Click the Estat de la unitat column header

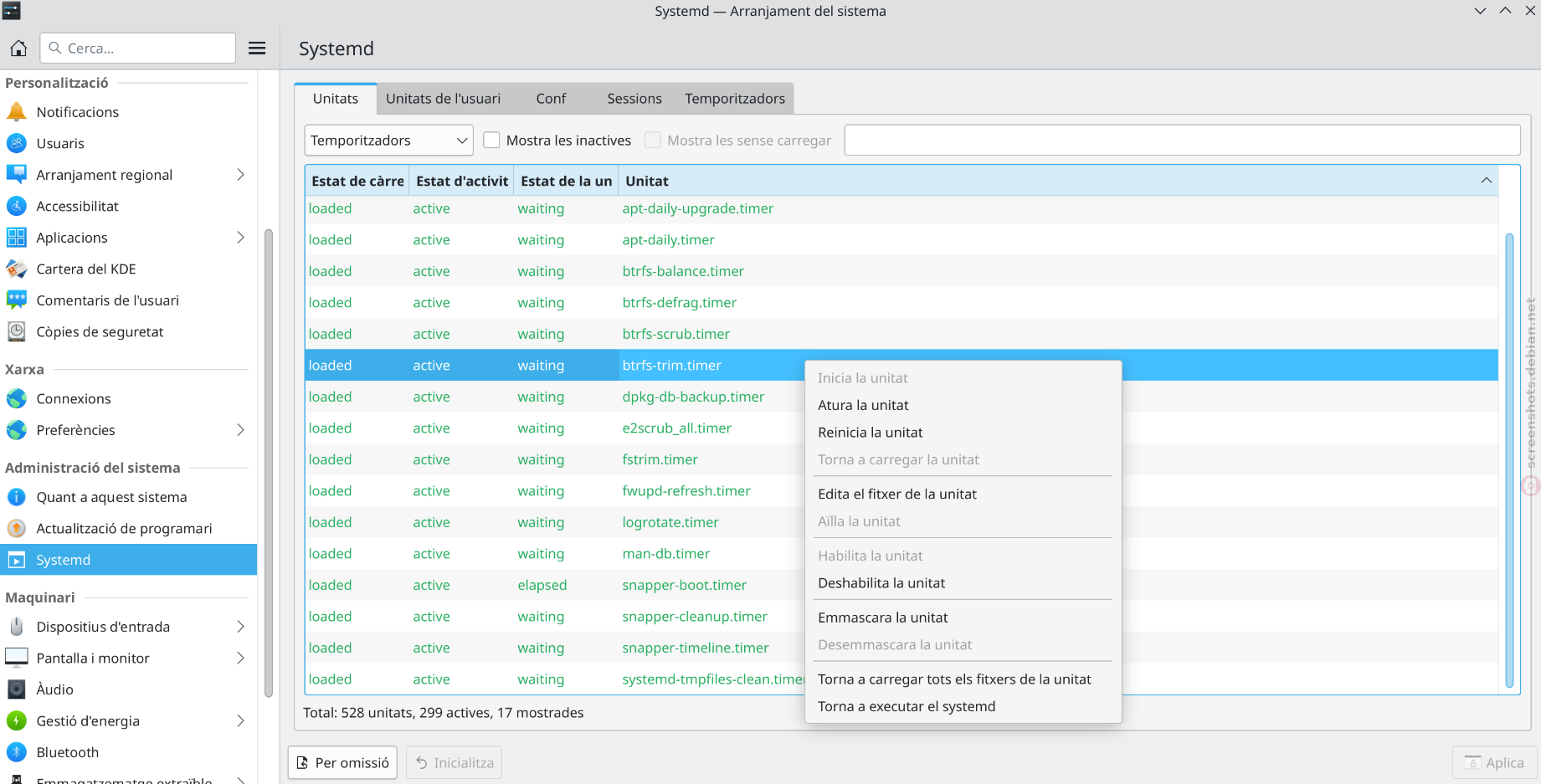tap(567, 181)
